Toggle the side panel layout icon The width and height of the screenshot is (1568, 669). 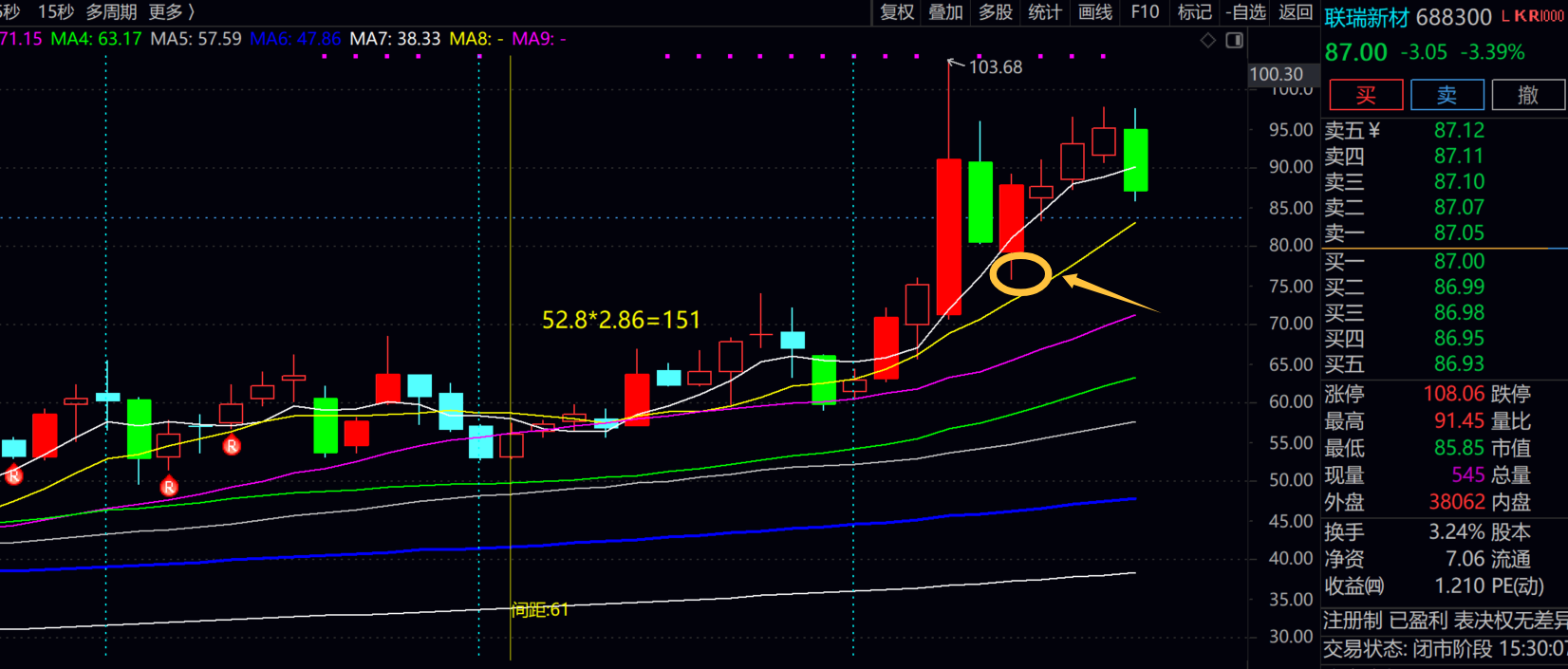coord(1234,40)
